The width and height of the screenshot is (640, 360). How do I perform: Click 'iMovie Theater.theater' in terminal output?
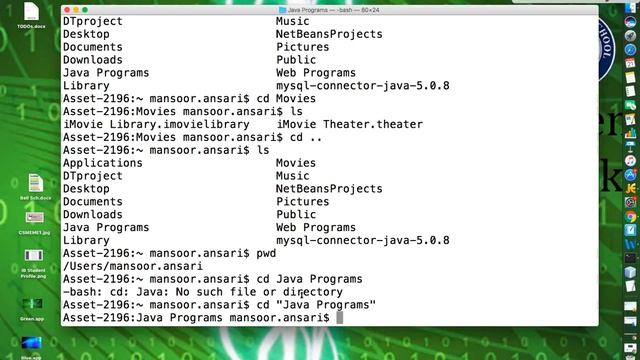click(349, 124)
